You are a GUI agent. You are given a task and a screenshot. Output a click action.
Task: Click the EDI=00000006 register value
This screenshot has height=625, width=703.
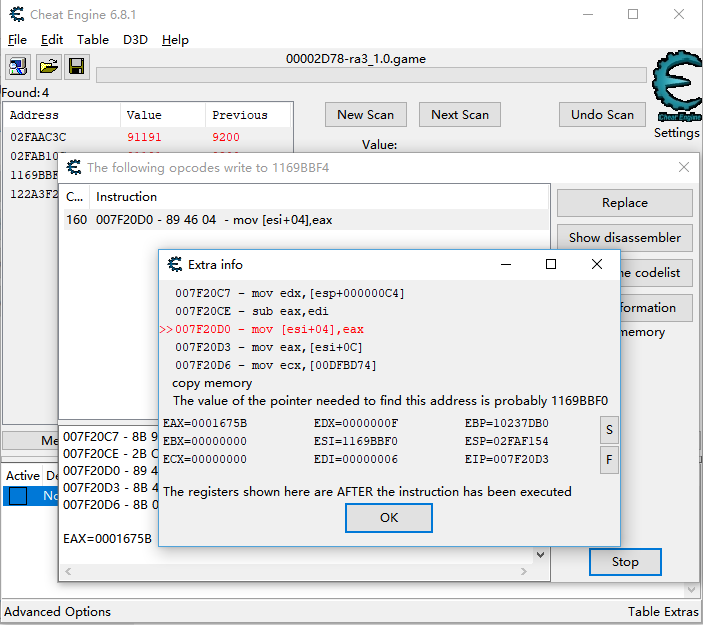click(356, 459)
